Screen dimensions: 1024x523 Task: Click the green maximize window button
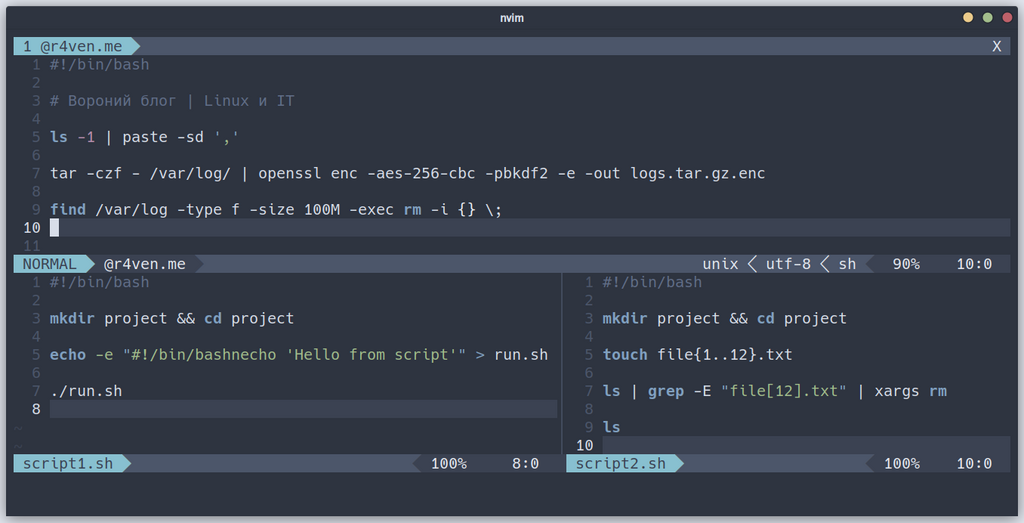point(987,18)
